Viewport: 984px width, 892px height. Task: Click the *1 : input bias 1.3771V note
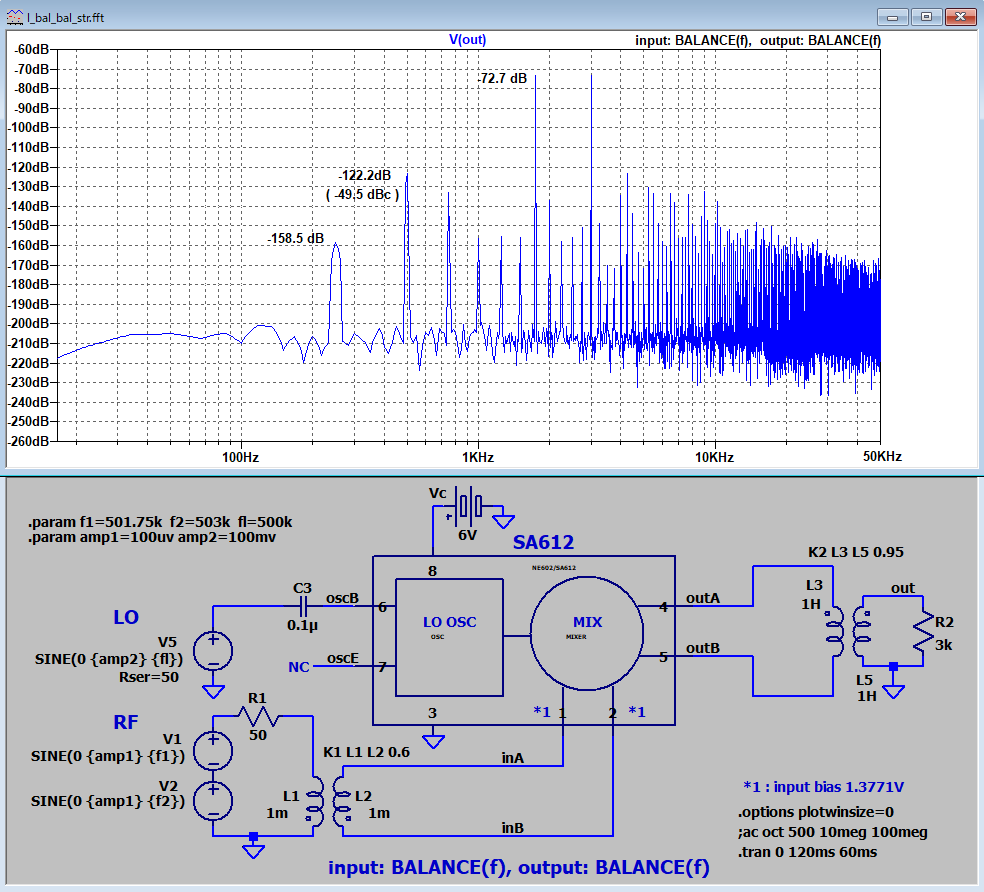click(823, 787)
